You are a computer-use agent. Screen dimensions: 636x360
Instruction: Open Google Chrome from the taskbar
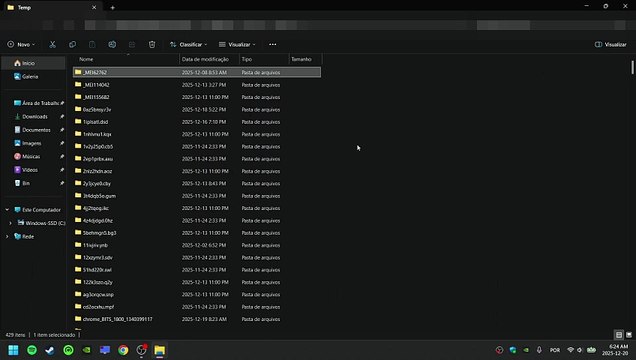tap(123, 350)
